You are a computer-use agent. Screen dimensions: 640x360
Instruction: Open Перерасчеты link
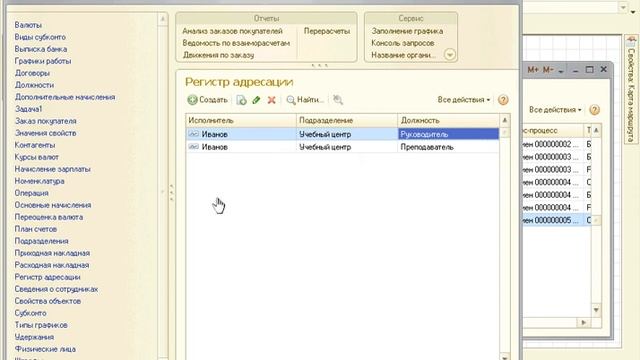327,31
